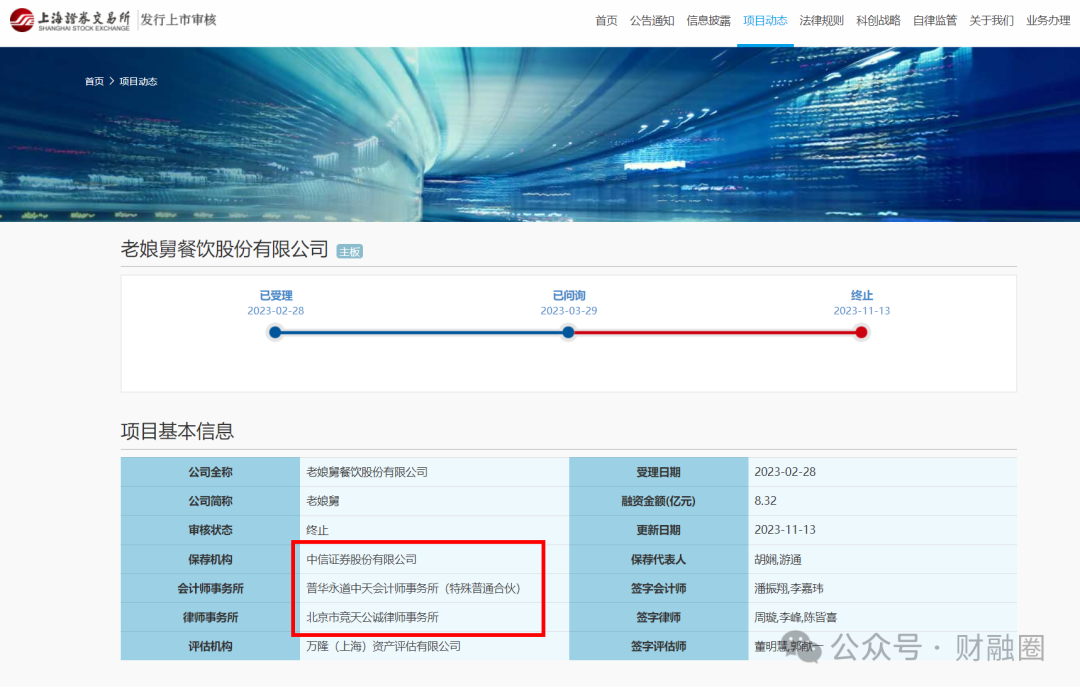Click the 律师事务所 label cell
This screenshot has width=1080, height=691.
click(x=210, y=617)
